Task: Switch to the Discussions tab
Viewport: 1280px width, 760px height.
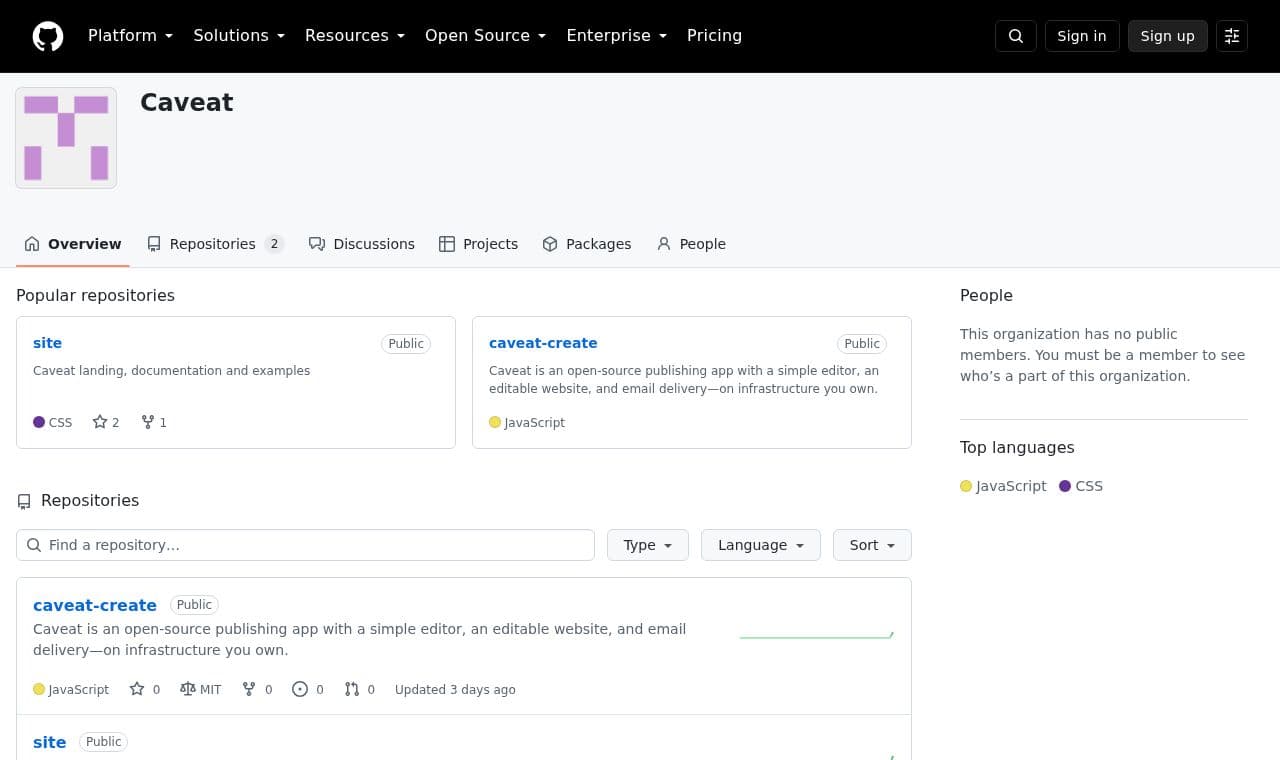Action: [362, 244]
